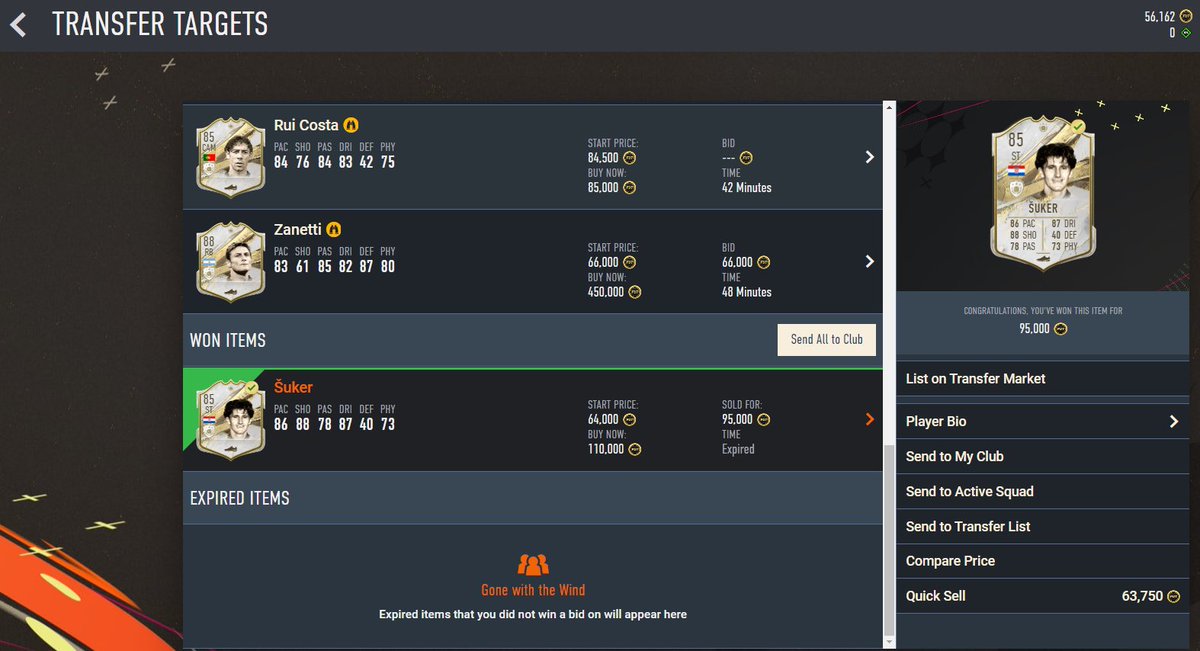Click the 95,000 winning price in detail panel
The height and width of the screenshot is (651, 1200).
(1034, 328)
